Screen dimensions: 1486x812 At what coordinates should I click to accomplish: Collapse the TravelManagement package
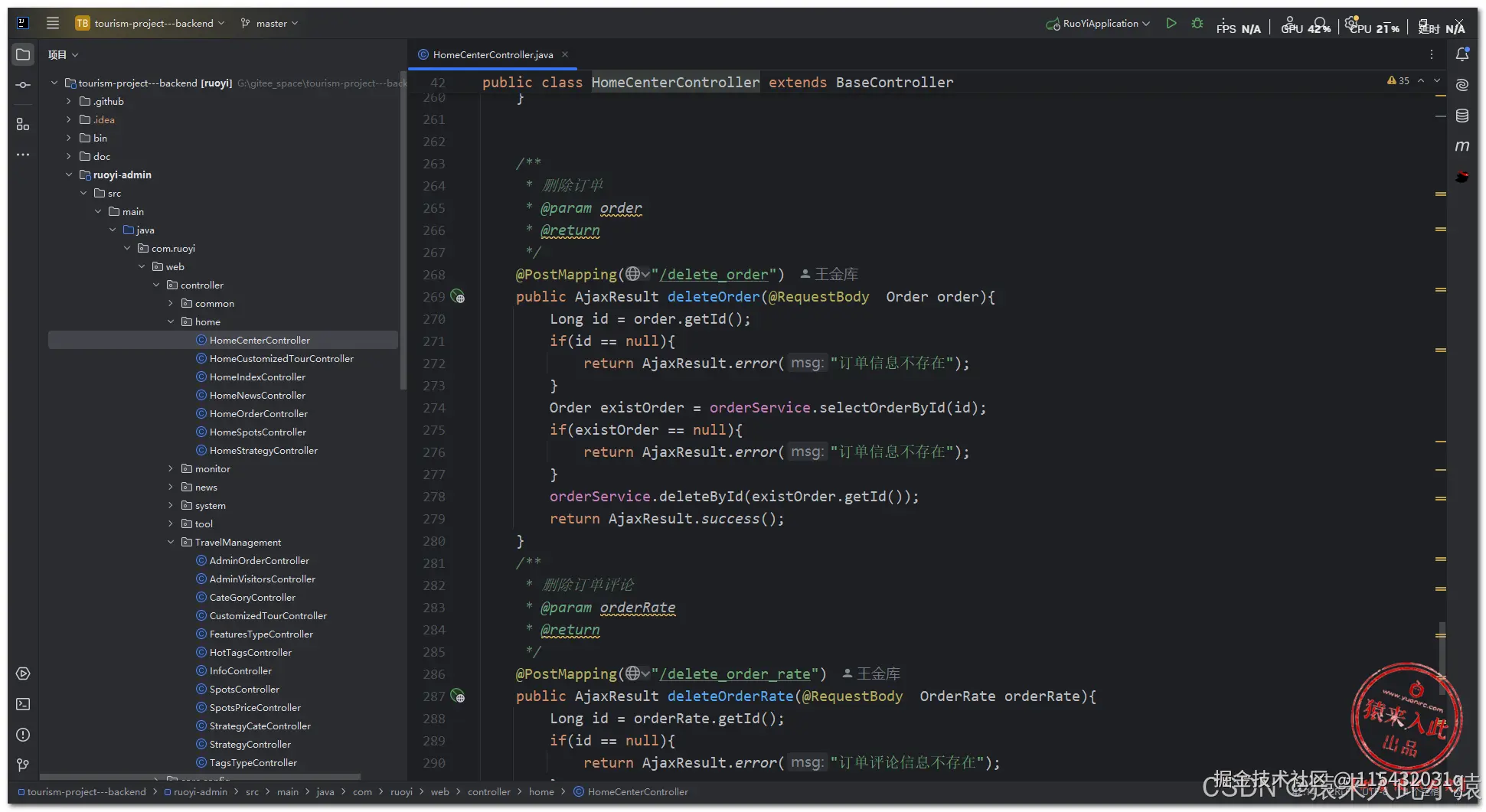(x=171, y=542)
